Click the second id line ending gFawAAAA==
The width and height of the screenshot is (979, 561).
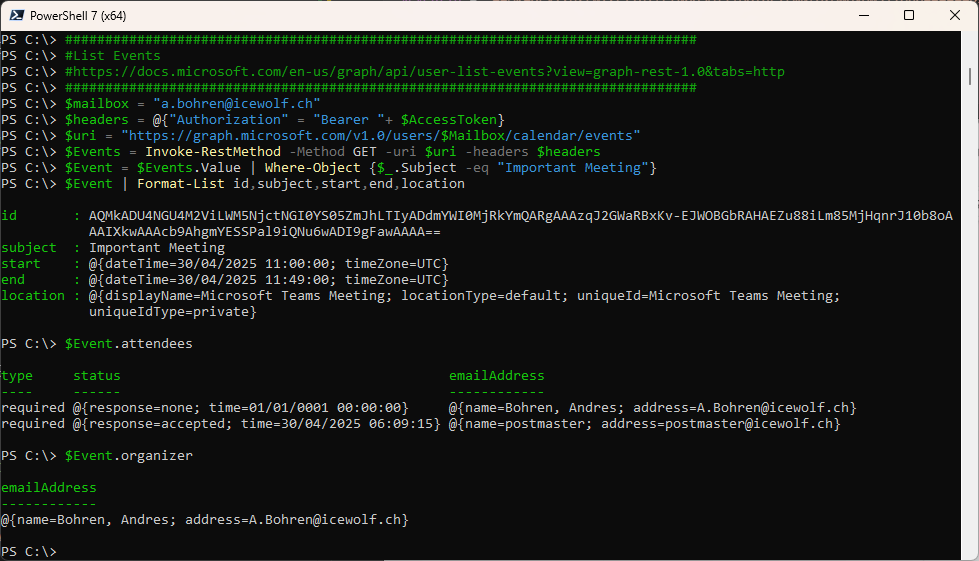pos(265,232)
